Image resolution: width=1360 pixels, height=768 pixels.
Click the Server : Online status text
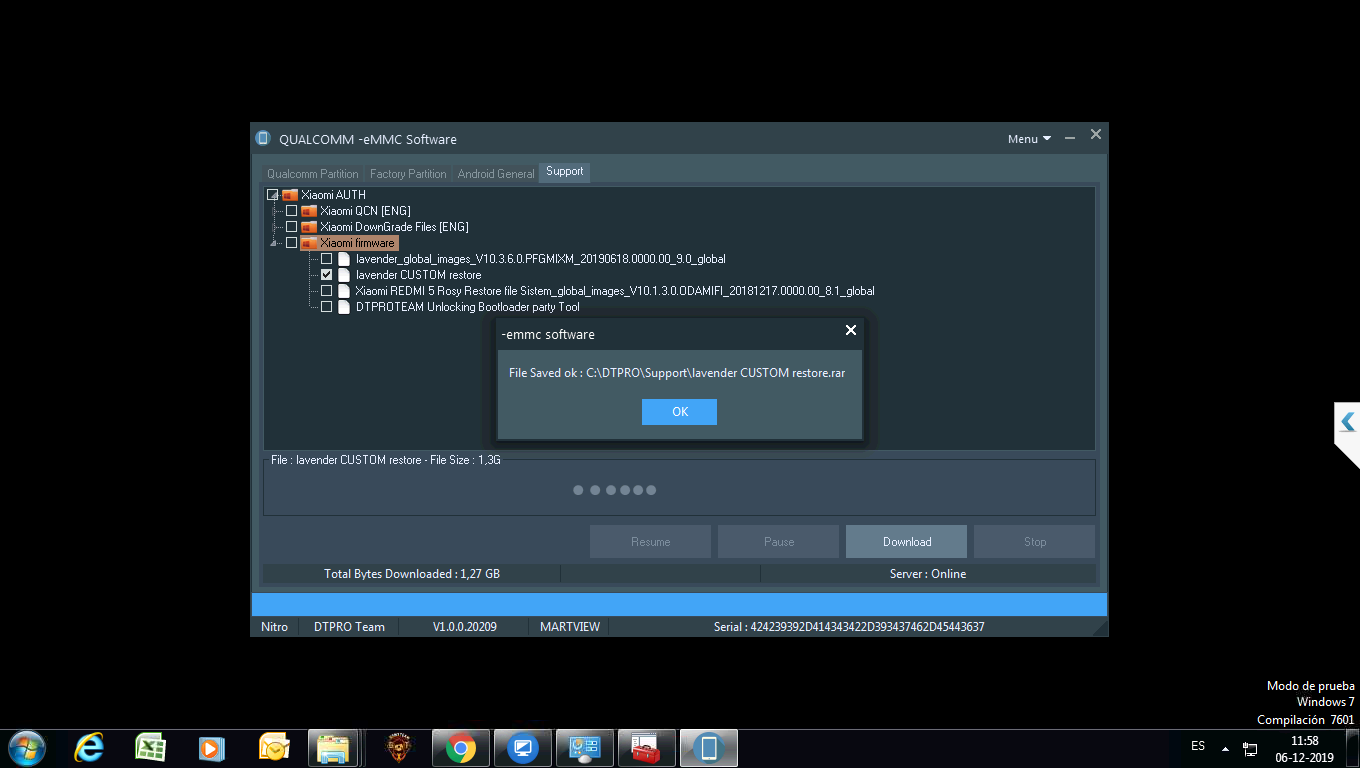pos(928,574)
